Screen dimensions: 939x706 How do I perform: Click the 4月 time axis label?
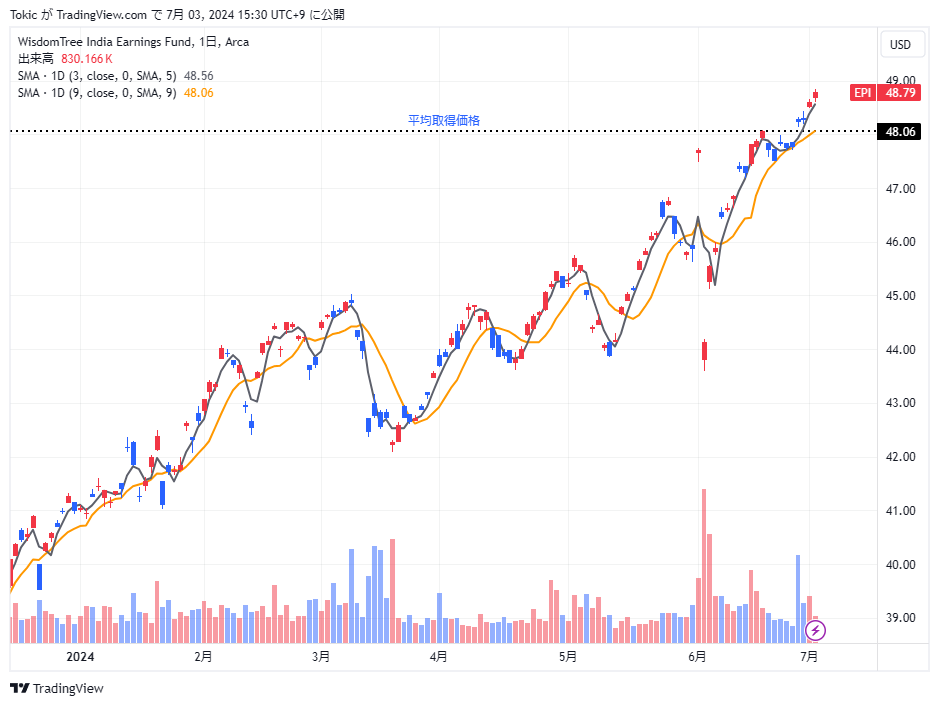click(438, 657)
